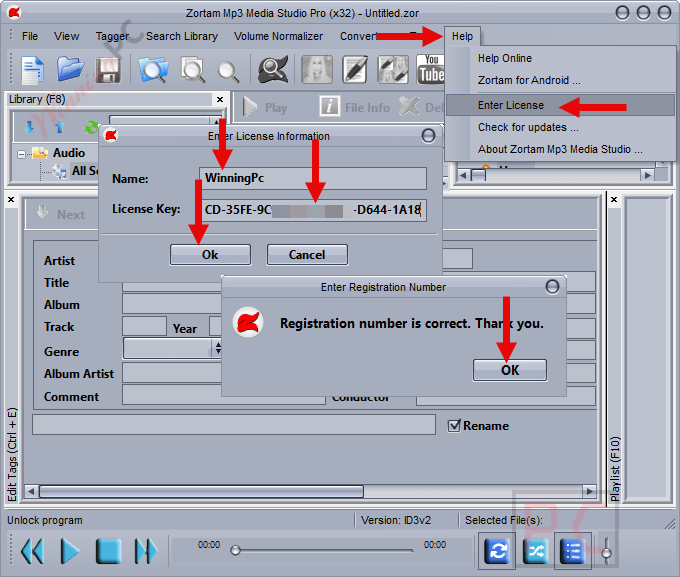This screenshot has width=680, height=577.
Task: Collapse the Audio tree node
Action: click(21, 154)
